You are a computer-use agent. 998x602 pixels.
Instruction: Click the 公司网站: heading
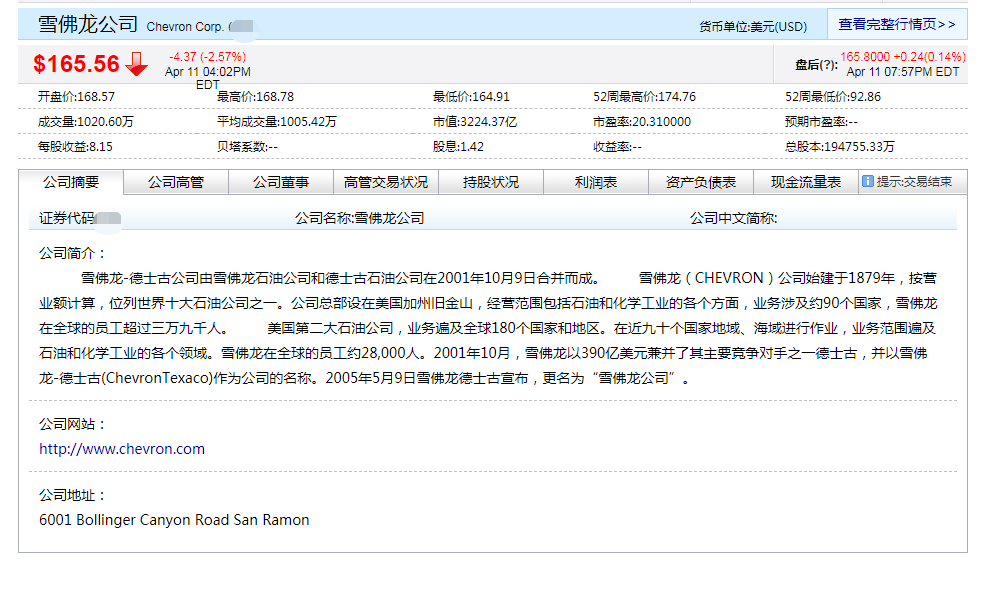[73, 424]
